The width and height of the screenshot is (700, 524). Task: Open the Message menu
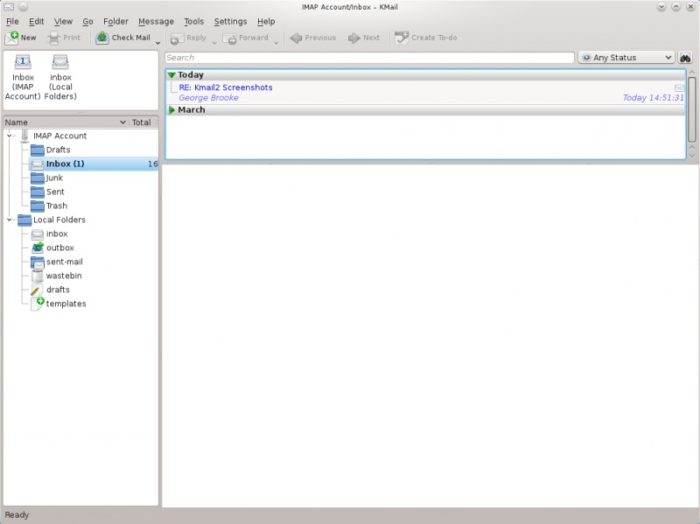click(x=155, y=21)
